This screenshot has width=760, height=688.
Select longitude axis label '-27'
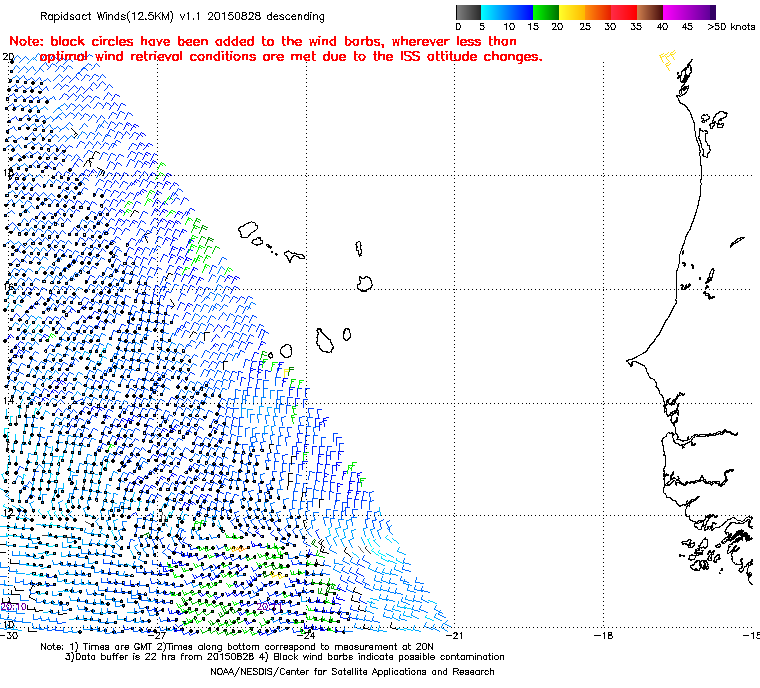pos(157,635)
